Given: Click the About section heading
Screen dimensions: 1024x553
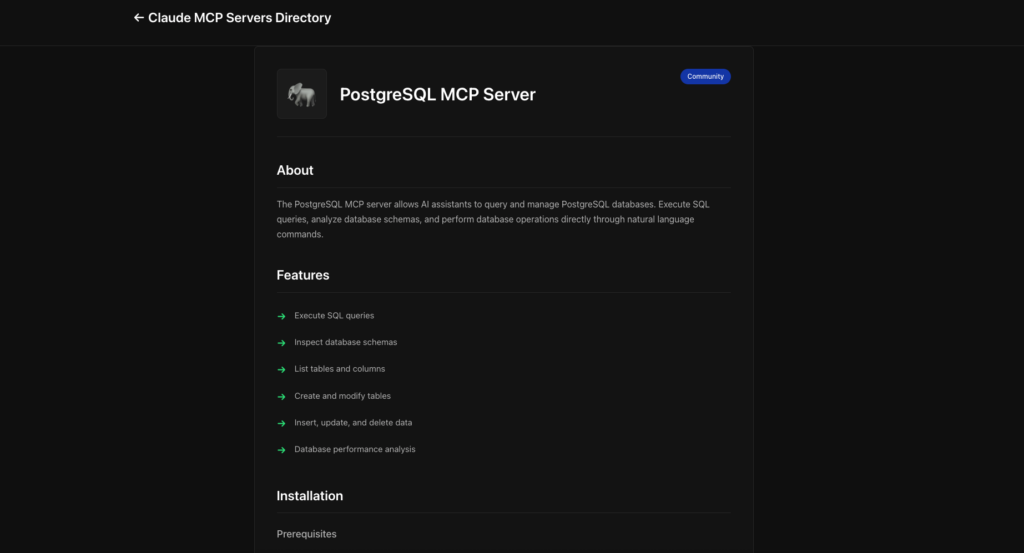Looking at the screenshot, I should [x=295, y=170].
